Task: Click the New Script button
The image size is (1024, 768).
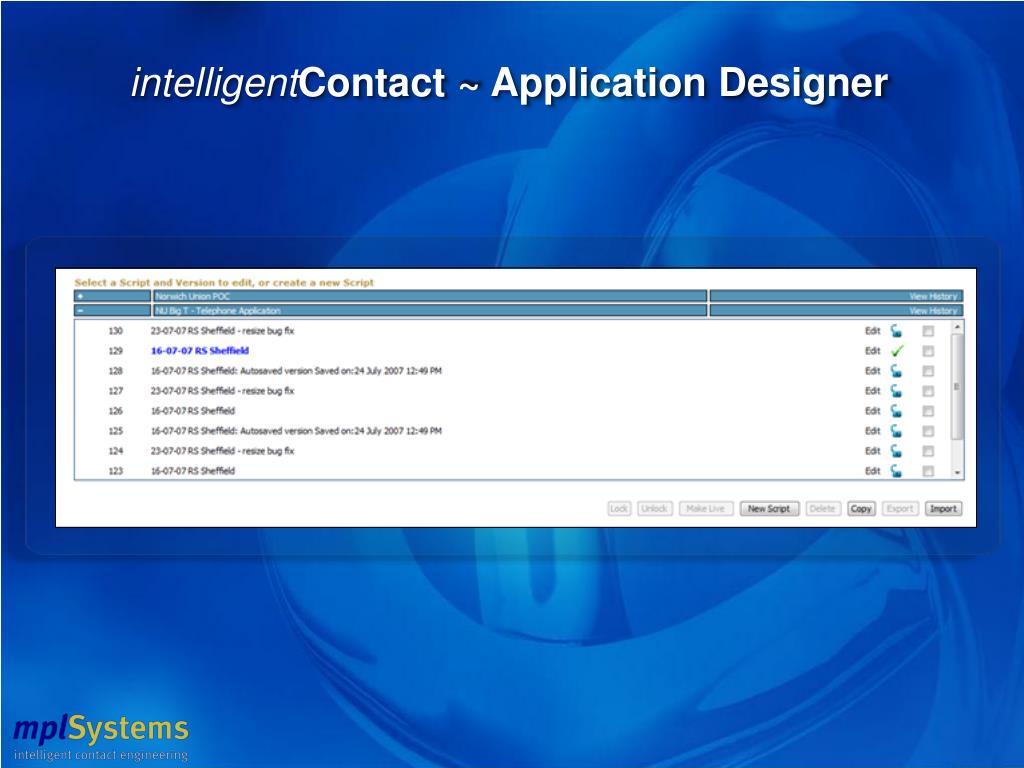Action: coord(769,509)
